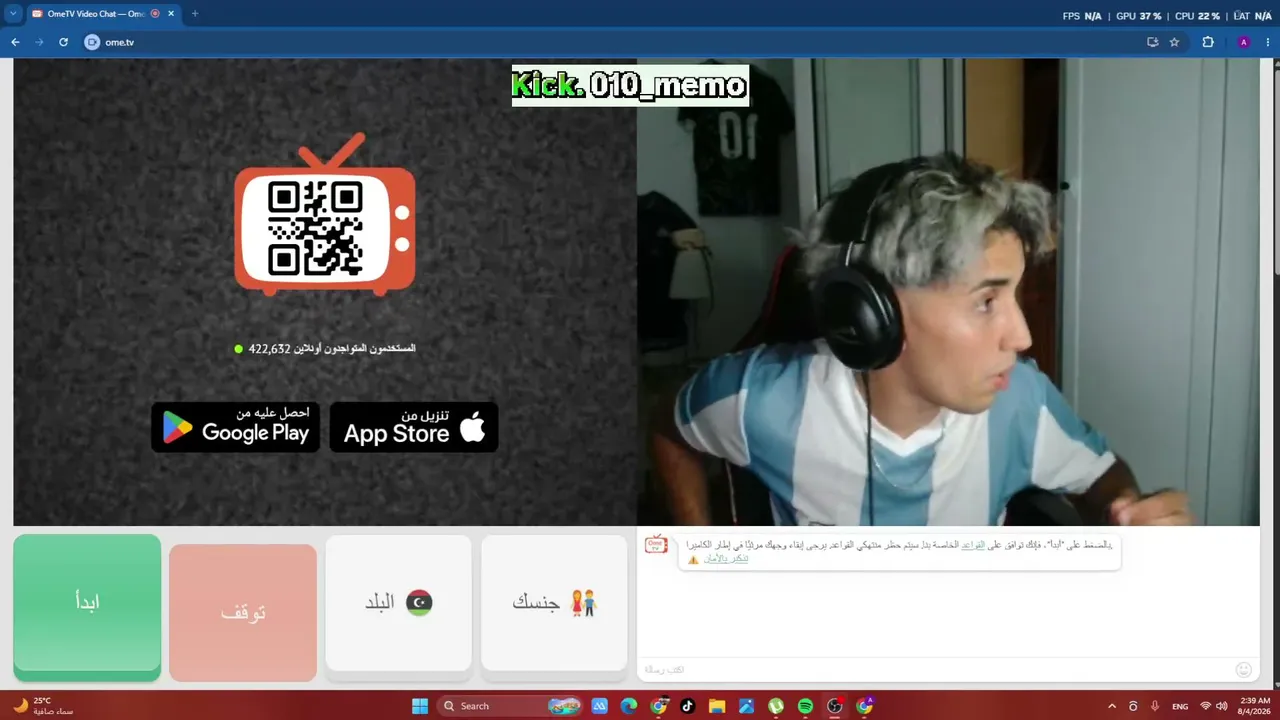Open the جنسك gender selector
1280x720 pixels.
[554, 603]
